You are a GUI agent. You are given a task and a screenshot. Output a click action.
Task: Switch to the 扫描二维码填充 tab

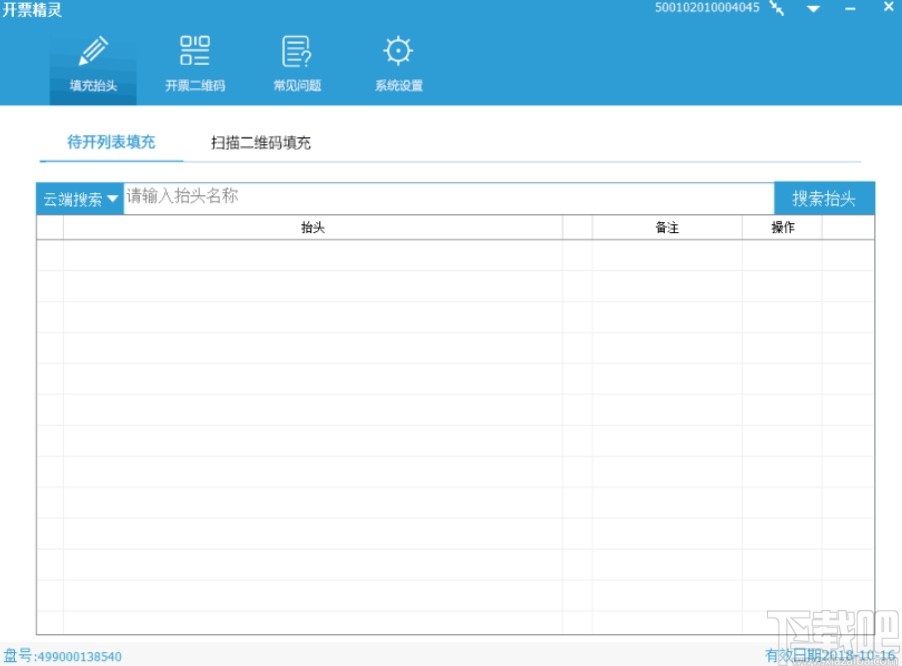click(x=261, y=143)
